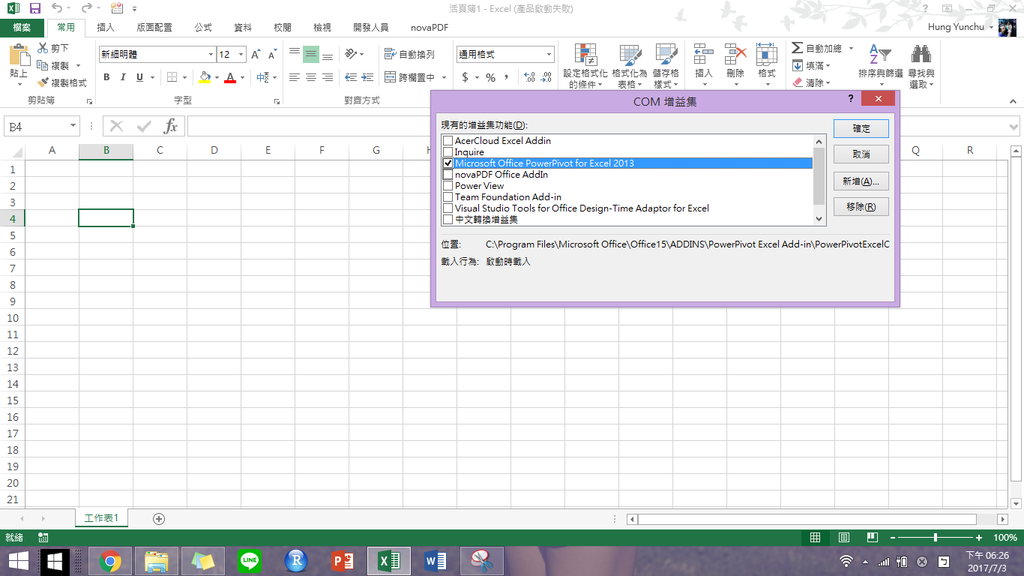Click the increase decimal icon
Viewport: 1024px width, 576px height.
530,77
